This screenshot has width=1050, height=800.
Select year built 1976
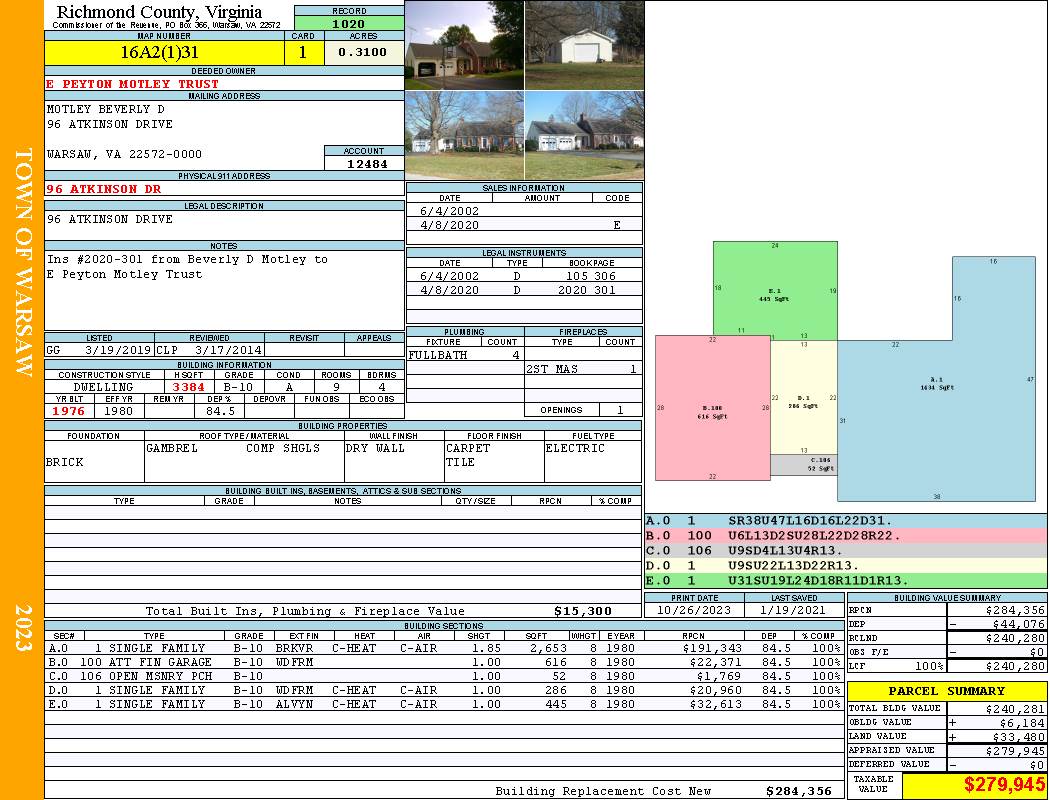pos(68,411)
